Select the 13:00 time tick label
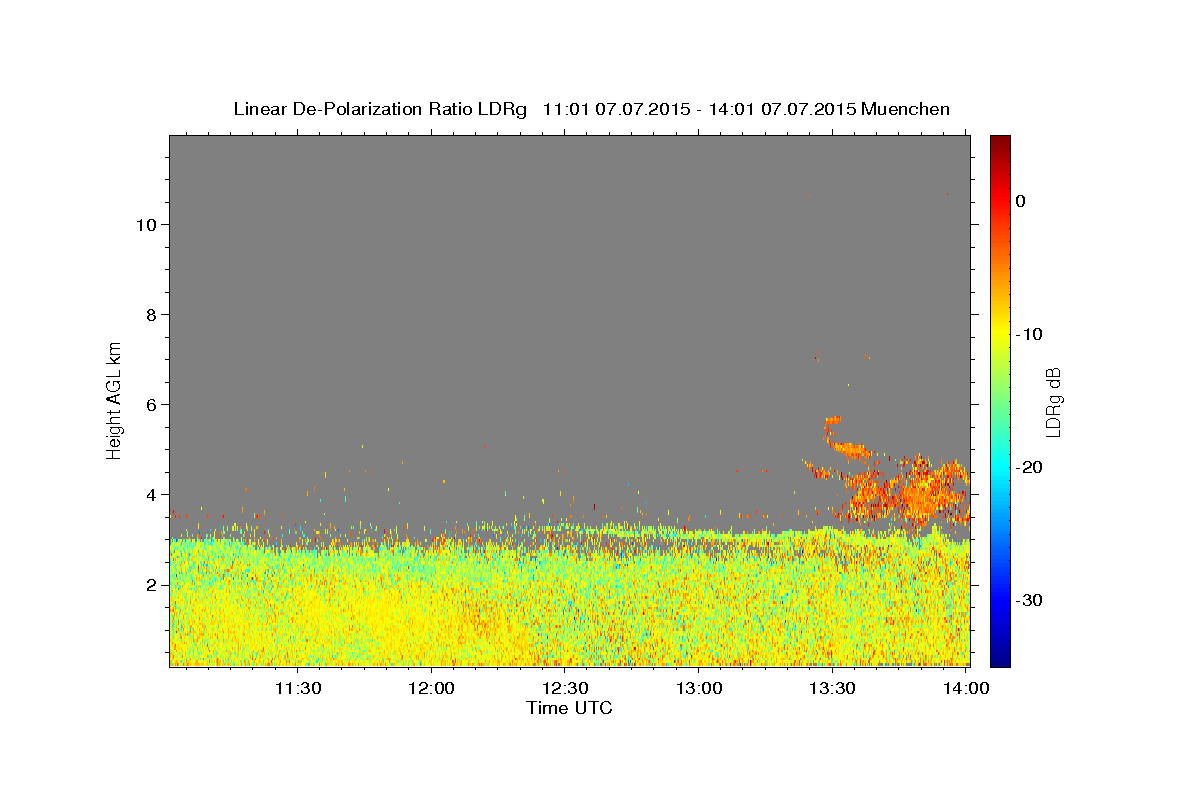 click(699, 689)
